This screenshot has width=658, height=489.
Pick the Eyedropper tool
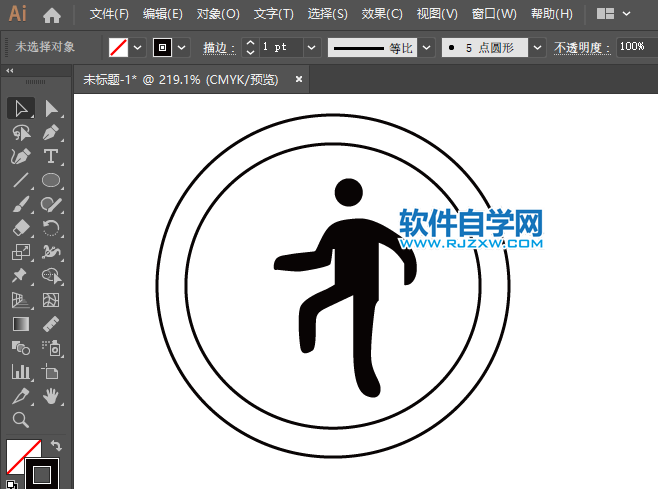pyautogui.click(x=21, y=396)
